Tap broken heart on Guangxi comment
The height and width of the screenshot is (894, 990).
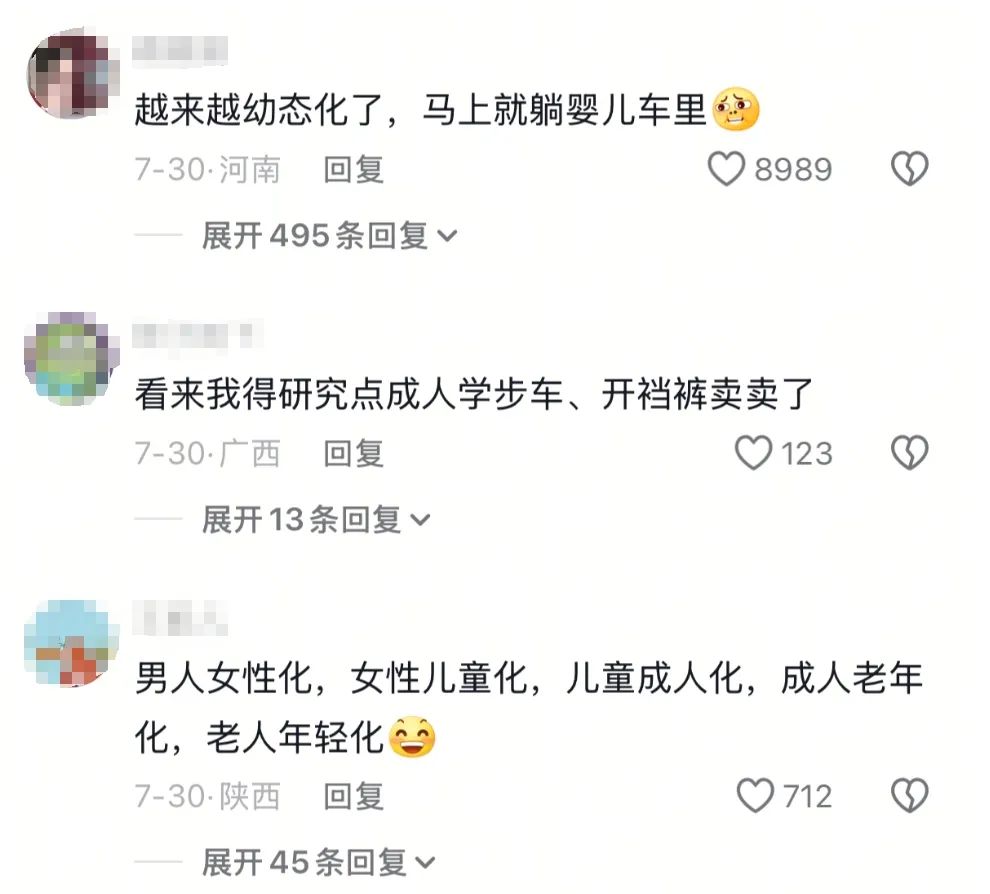pos(909,453)
